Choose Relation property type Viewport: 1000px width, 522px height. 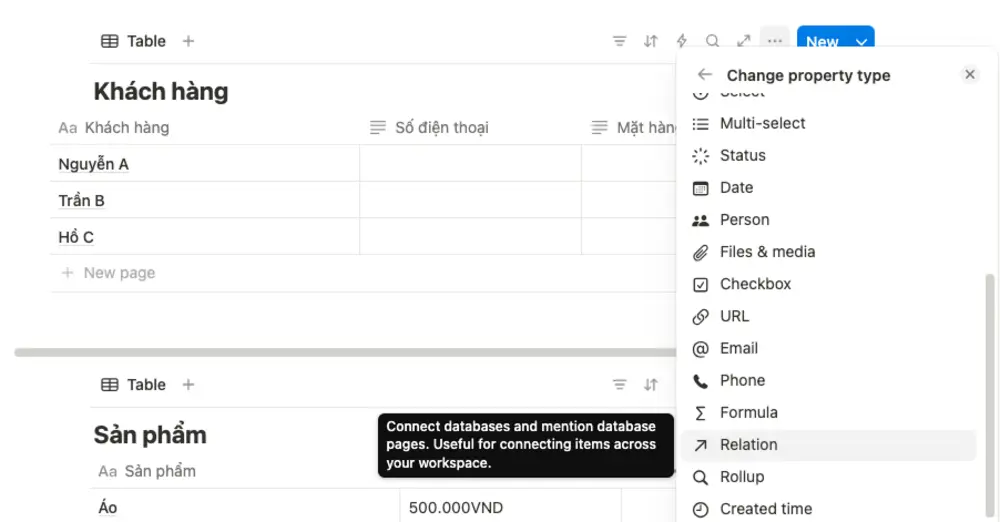(x=828, y=445)
